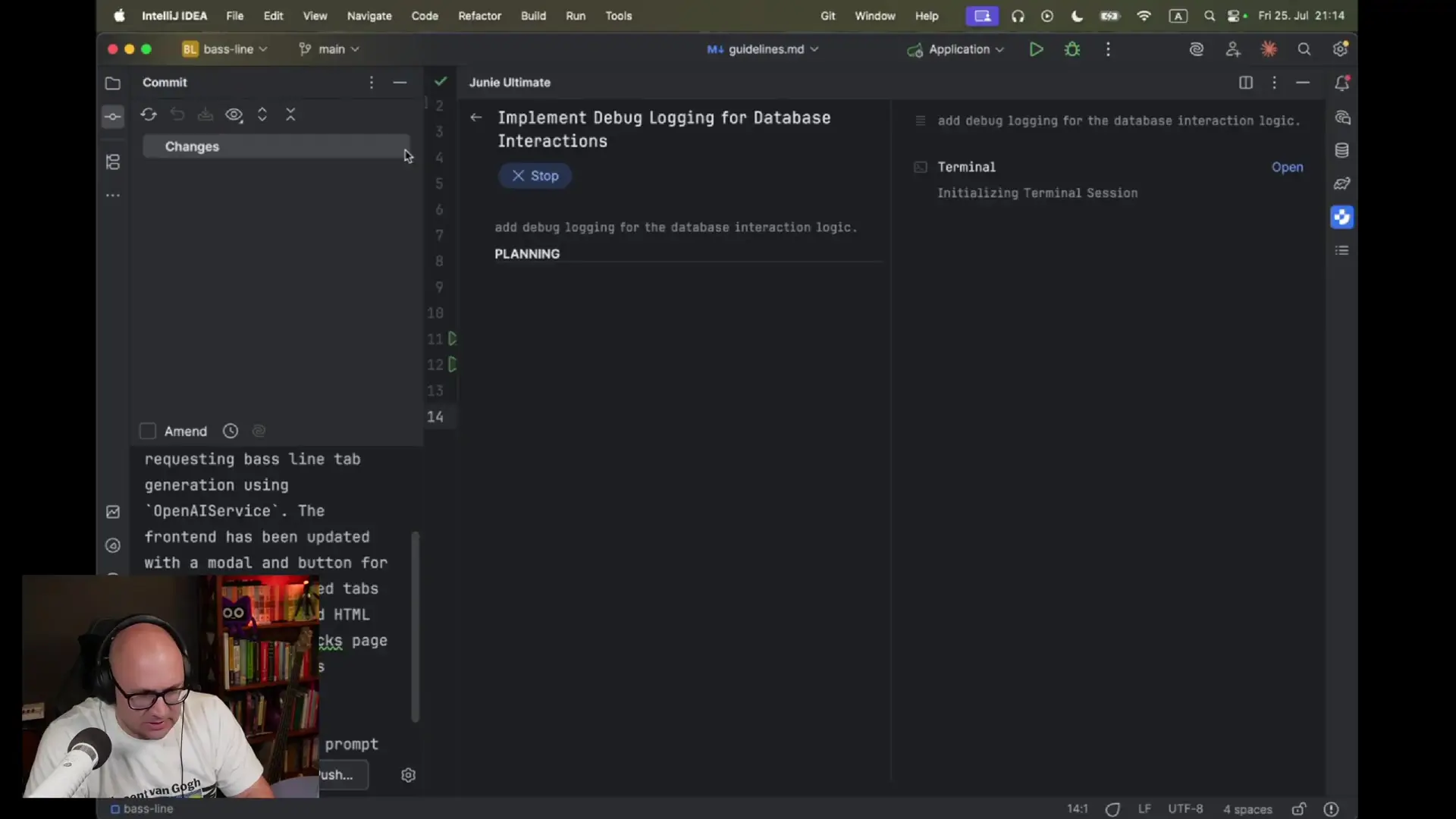1456x819 pixels.
Task: Open Database tool window icon
Action: (x=1342, y=150)
